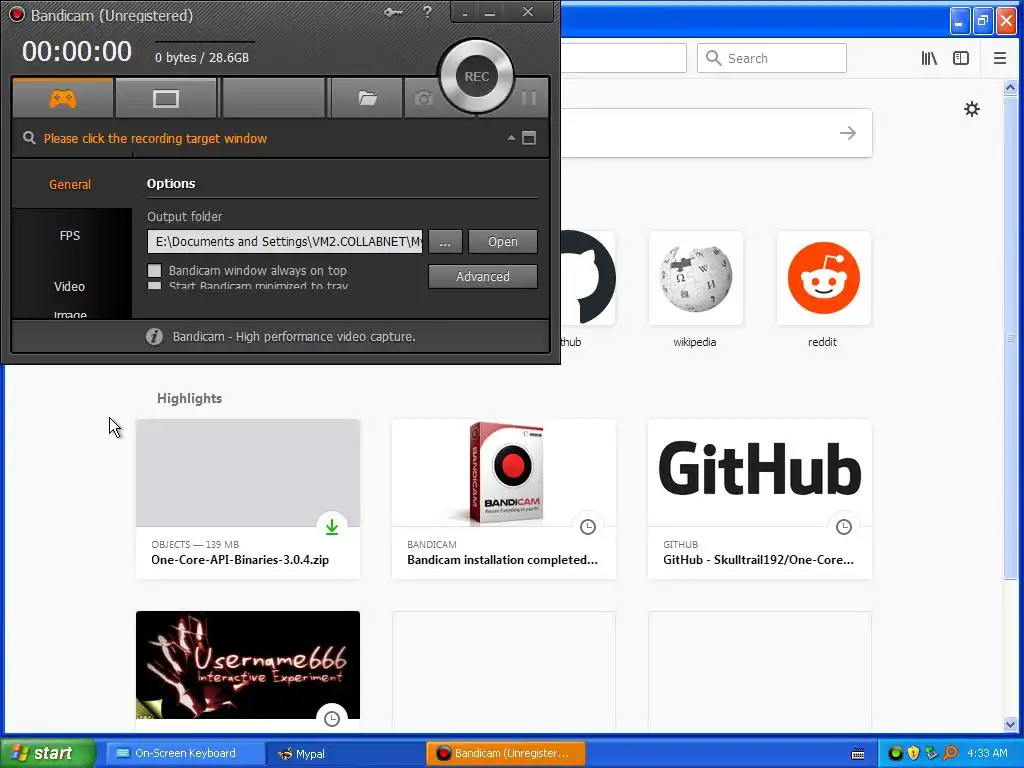This screenshot has height=768, width=1024.
Task: Open GitHub Skulltrail192/One-Core highlight card
Action: tap(760, 499)
